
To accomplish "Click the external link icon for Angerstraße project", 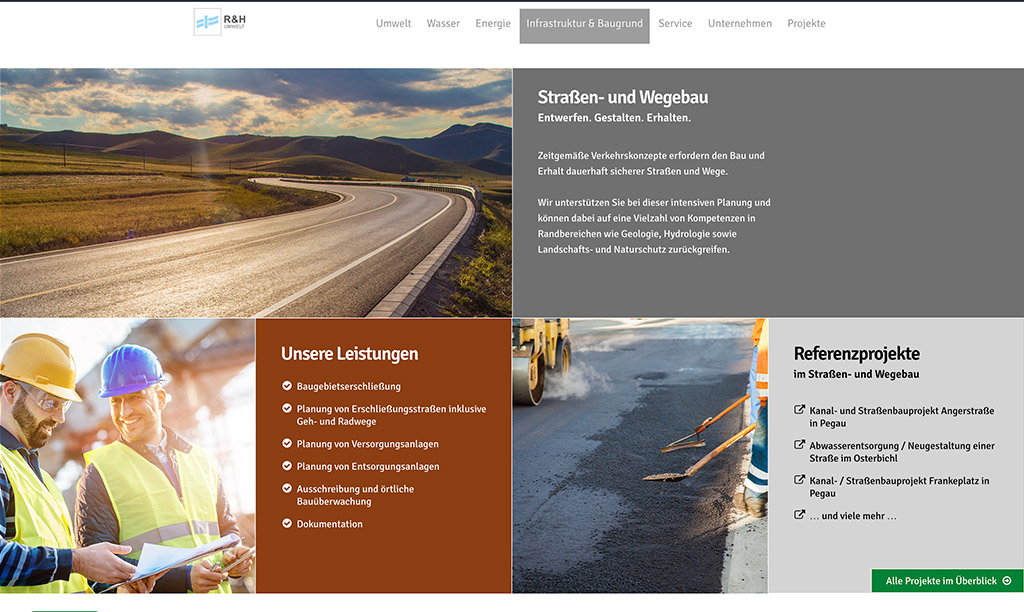I will click(799, 410).
